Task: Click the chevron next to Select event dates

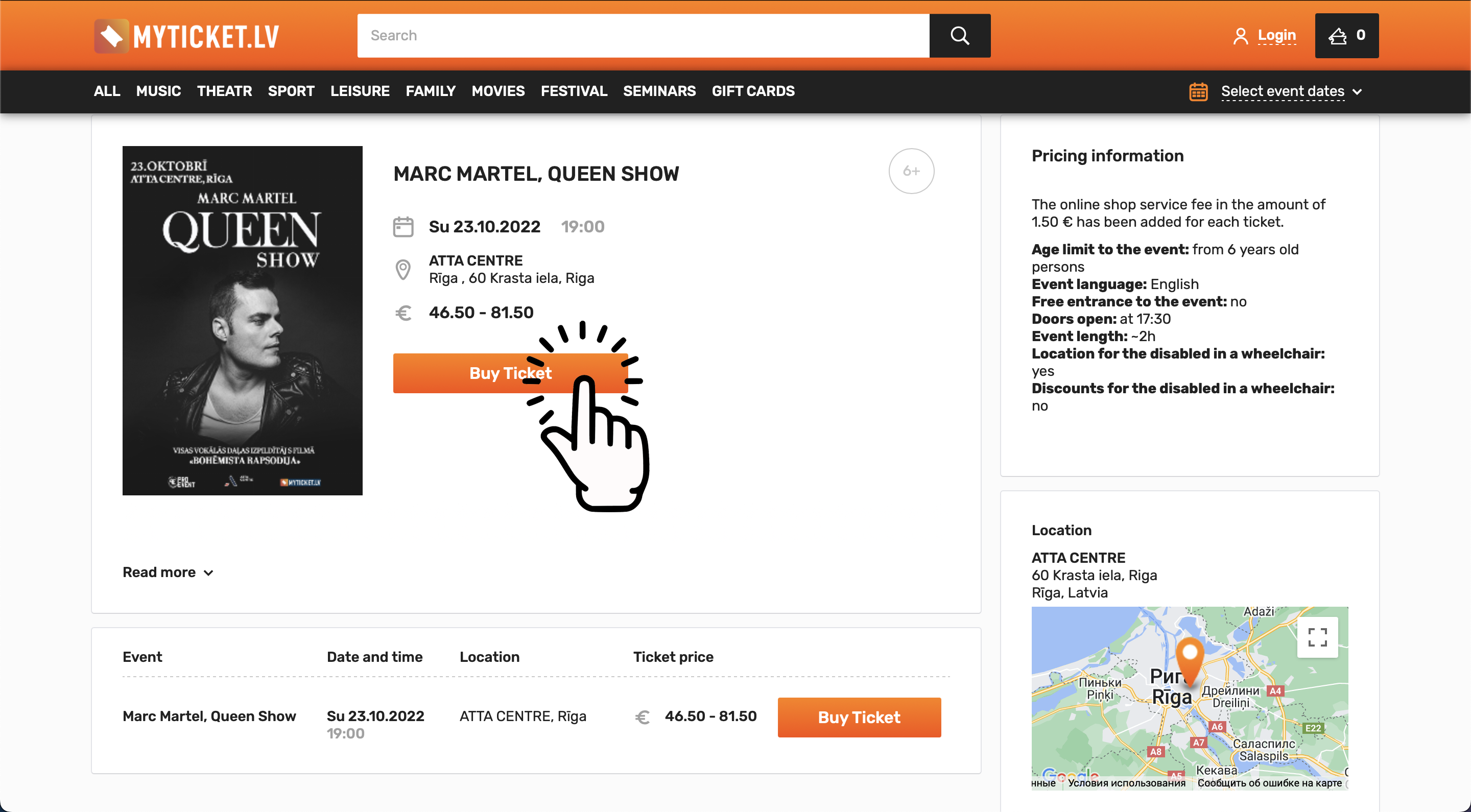Action: tap(1358, 92)
